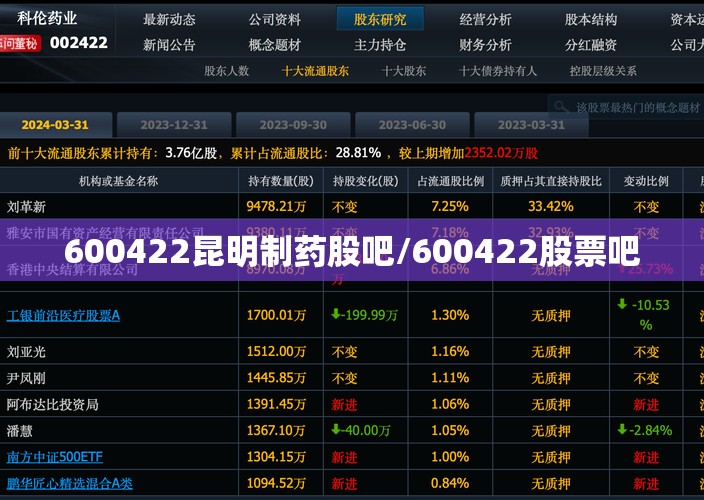Open the 概念题材 menu item

tap(275, 44)
